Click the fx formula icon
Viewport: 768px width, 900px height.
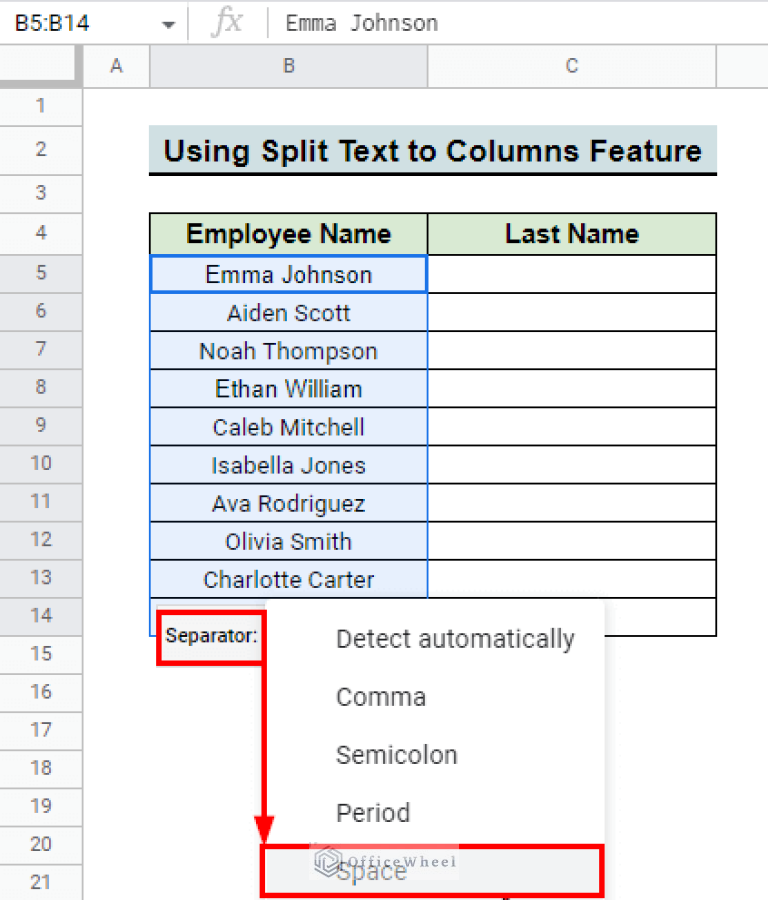click(227, 23)
